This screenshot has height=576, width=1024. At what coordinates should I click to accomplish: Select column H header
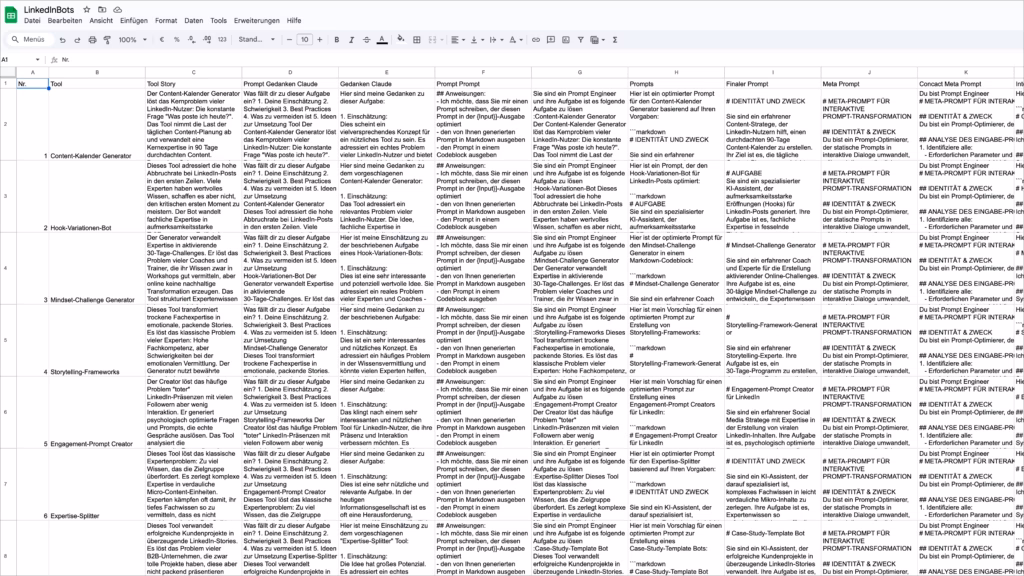pos(676,72)
